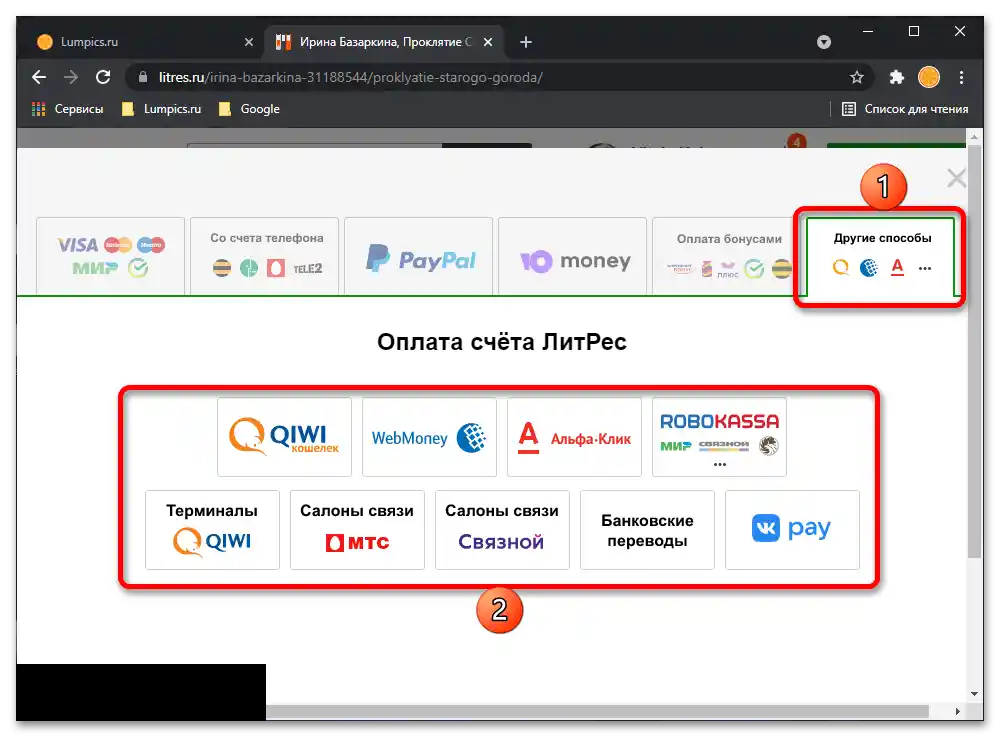Viewport: 1000px width, 737px height.
Task: Close the Lumpics.ru tab
Action: click(249, 42)
